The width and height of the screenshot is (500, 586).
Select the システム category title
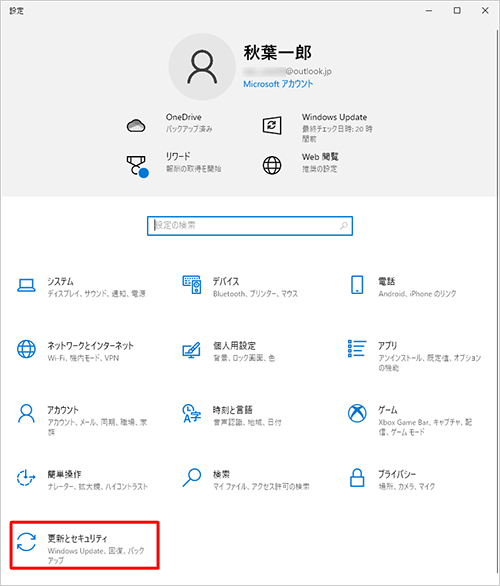tap(61, 281)
